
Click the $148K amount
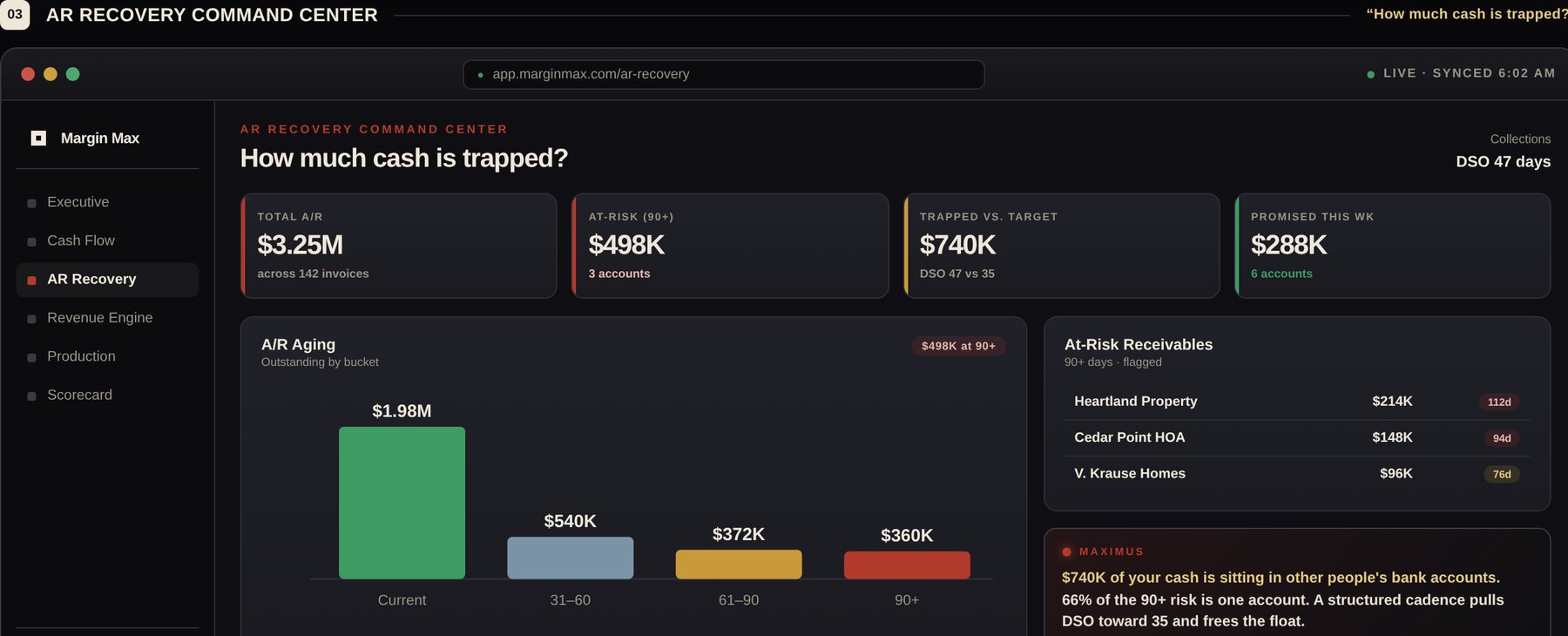(1392, 437)
